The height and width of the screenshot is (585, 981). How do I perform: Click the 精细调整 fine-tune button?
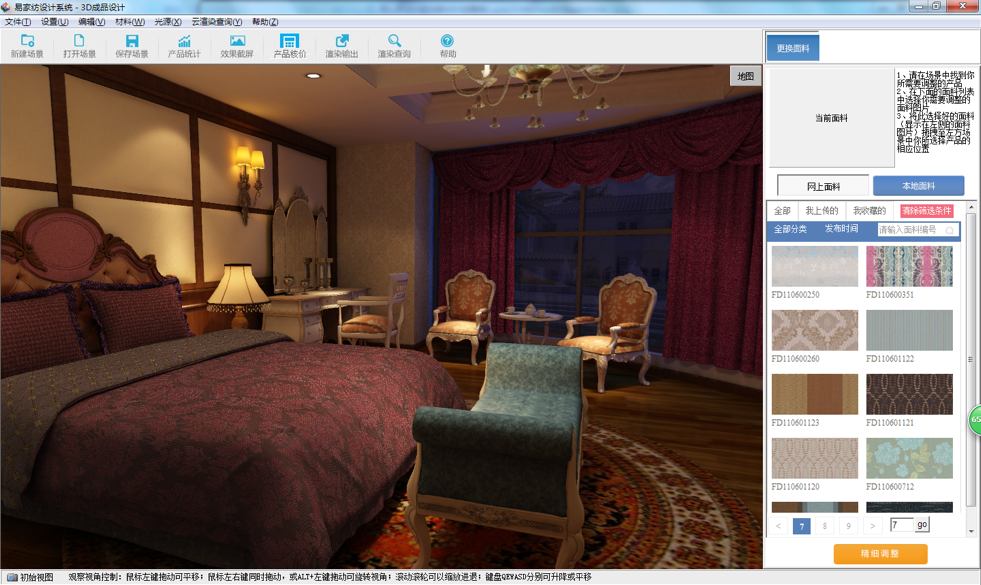(x=880, y=554)
